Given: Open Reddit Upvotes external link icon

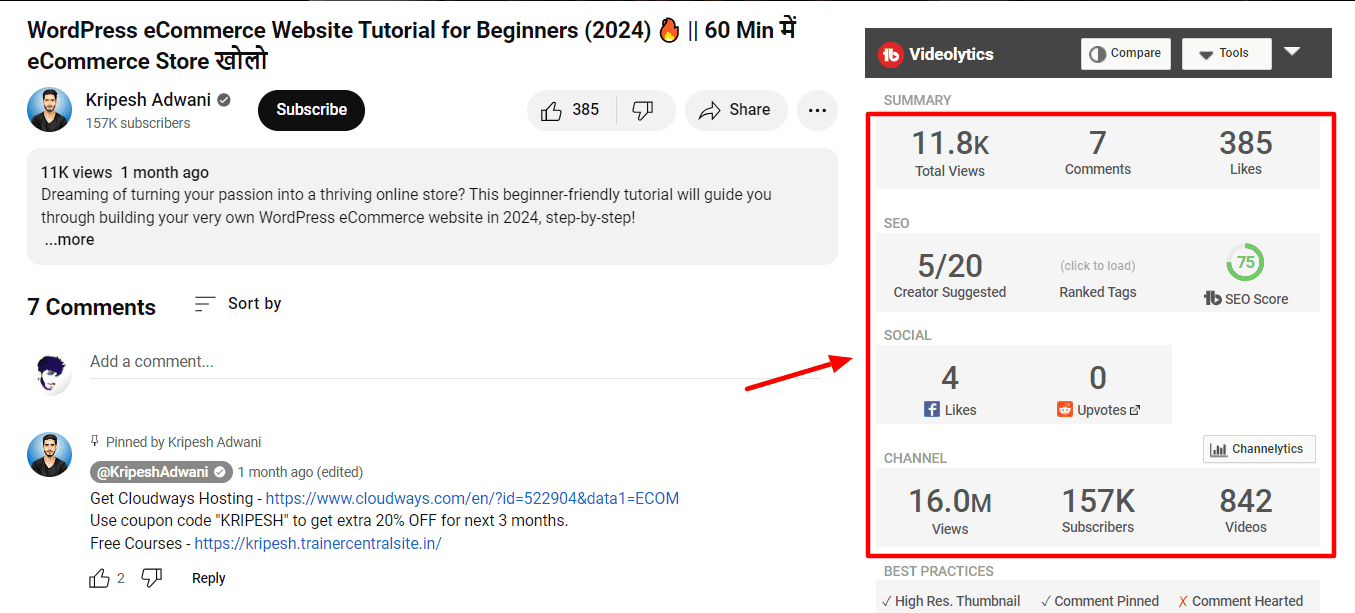Looking at the screenshot, I should [x=1135, y=410].
